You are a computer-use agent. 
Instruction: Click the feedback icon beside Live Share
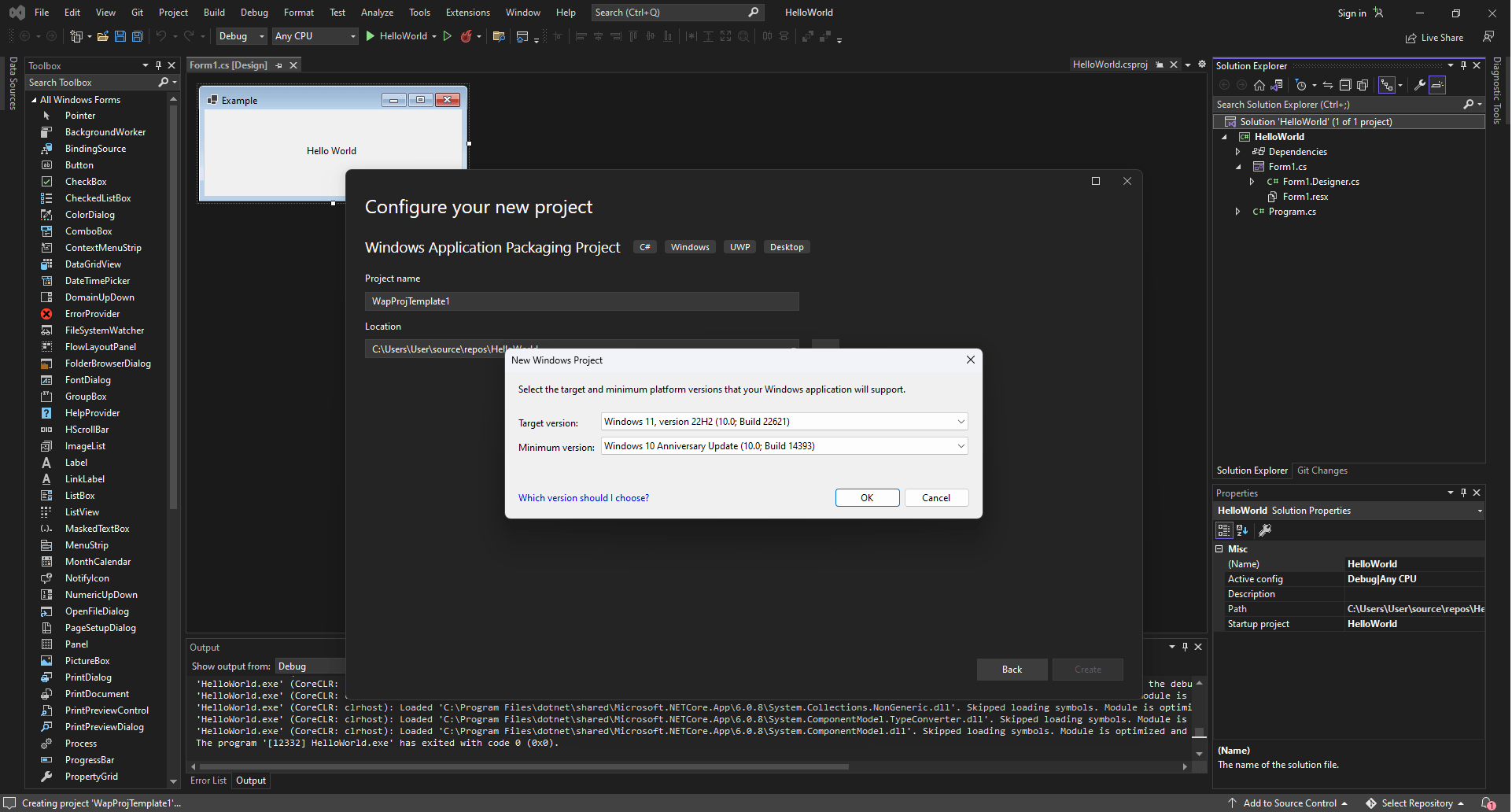point(1488,37)
